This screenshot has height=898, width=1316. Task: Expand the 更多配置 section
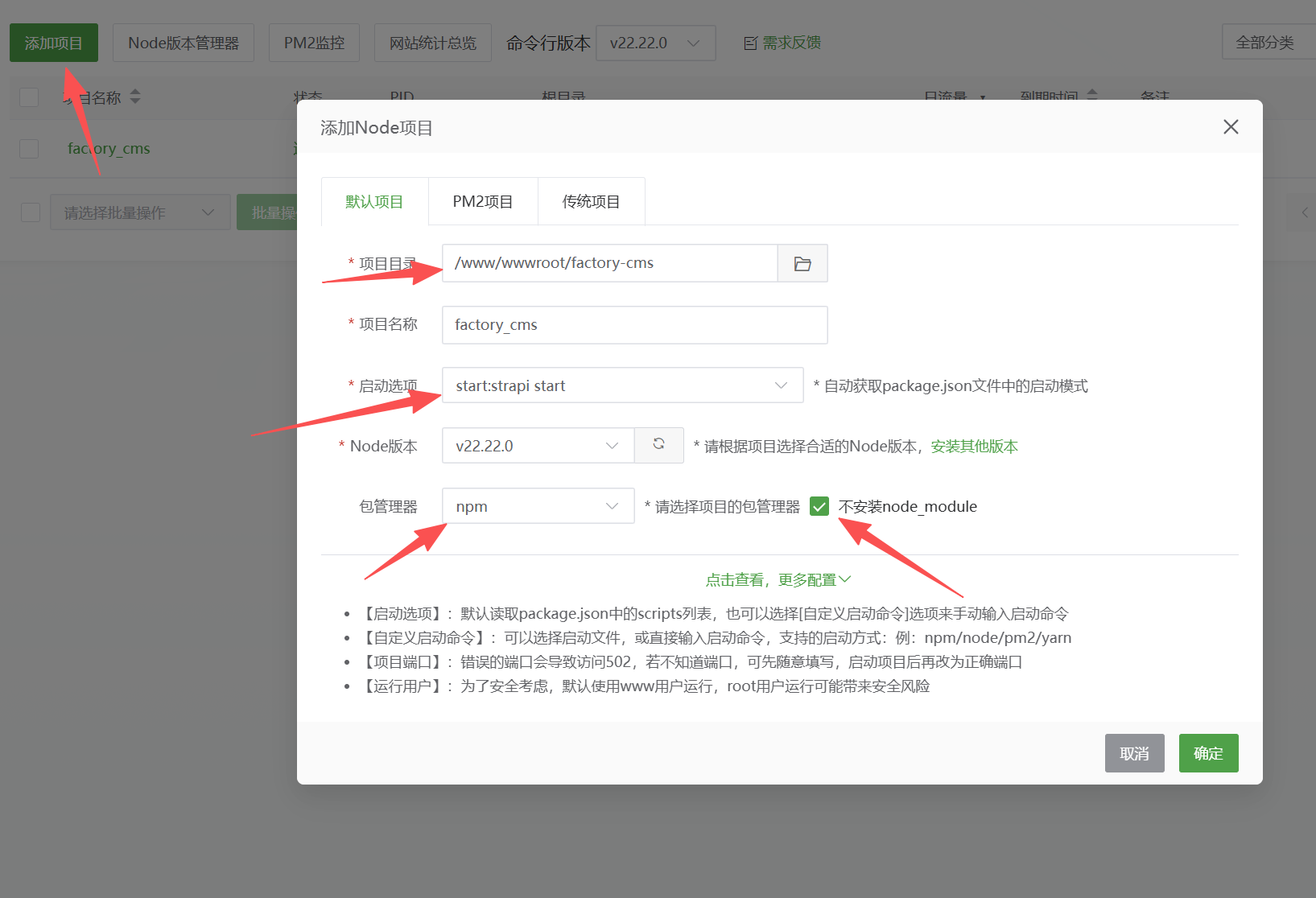click(x=778, y=579)
